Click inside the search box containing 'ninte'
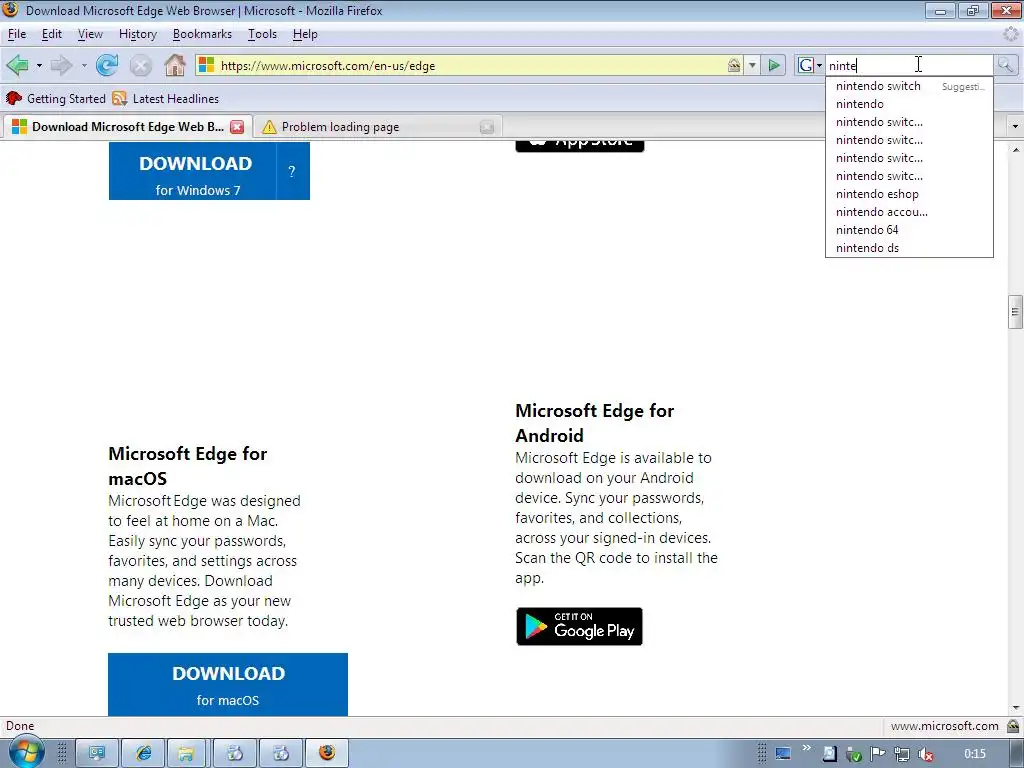The width and height of the screenshot is (1024, 768). (x=909, y=65)
